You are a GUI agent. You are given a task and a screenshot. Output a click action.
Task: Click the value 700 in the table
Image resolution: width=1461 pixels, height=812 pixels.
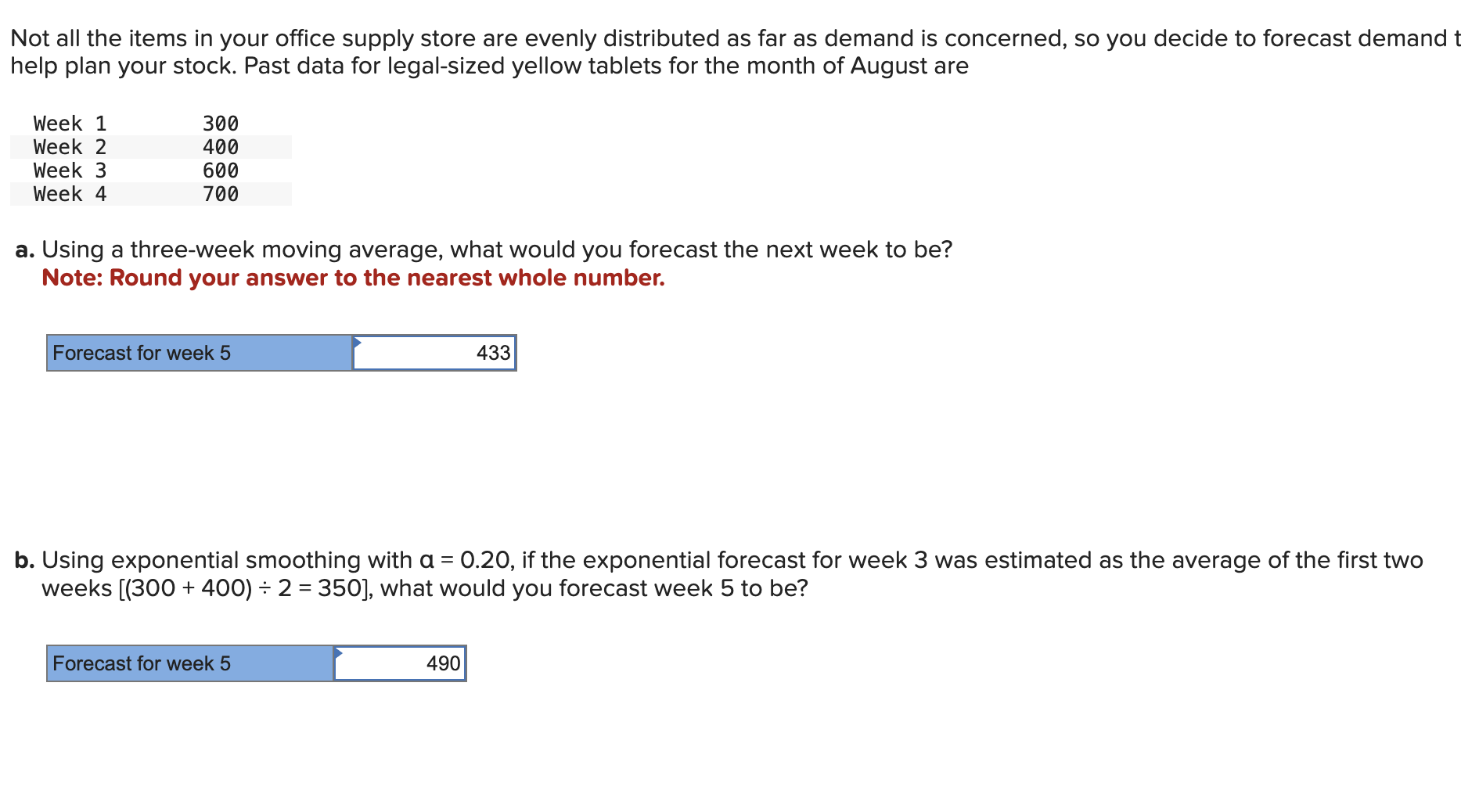220,193
